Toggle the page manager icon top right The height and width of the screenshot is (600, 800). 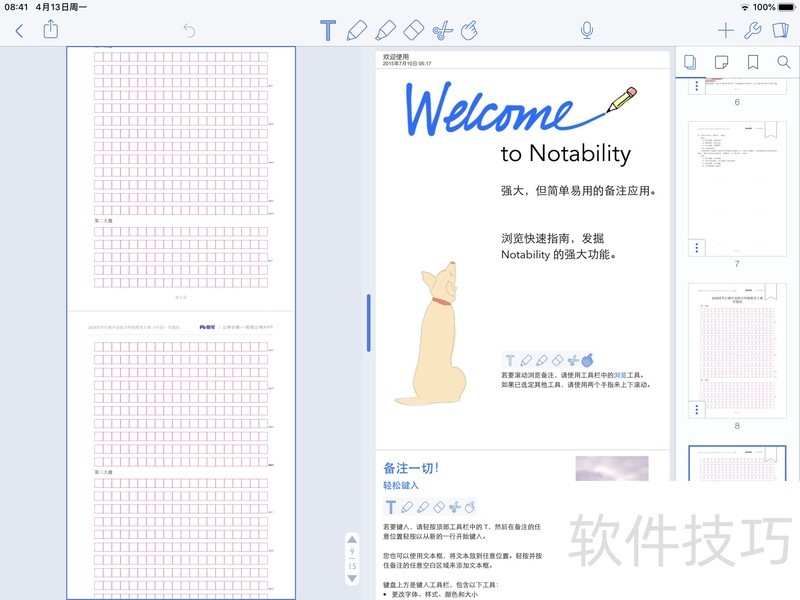point(781,31)
